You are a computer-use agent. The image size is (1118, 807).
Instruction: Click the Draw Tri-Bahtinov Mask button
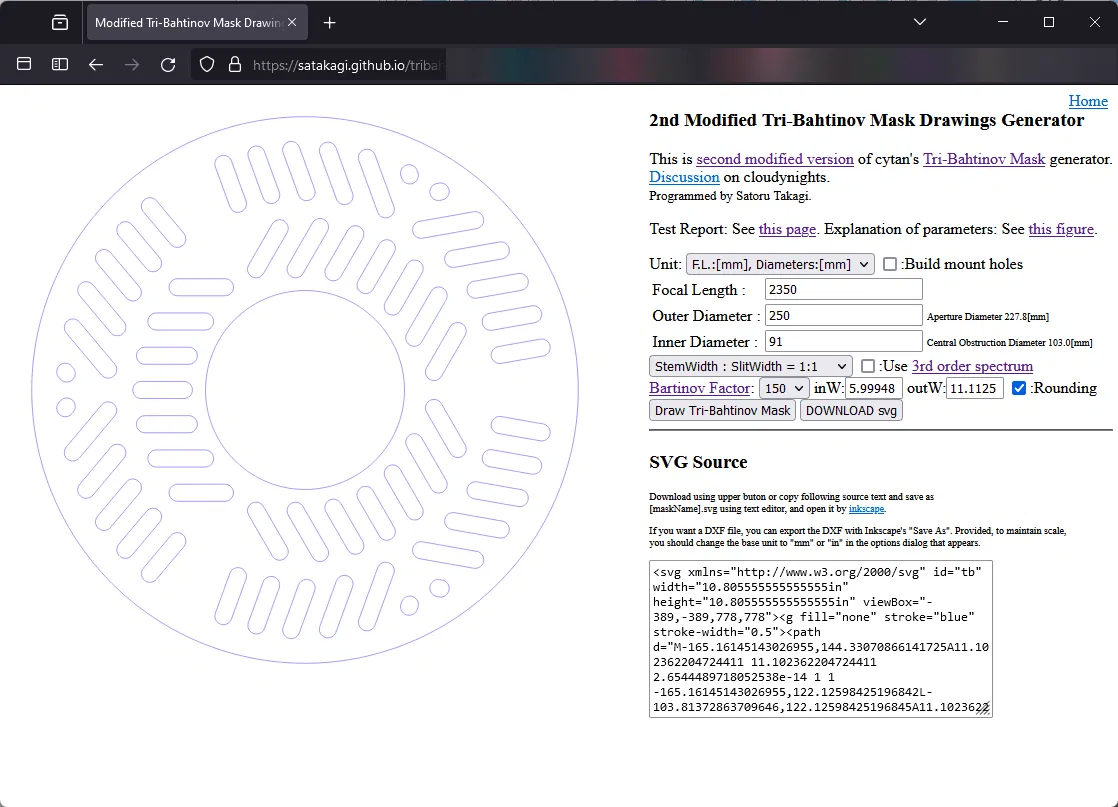(x=722, y=411)
